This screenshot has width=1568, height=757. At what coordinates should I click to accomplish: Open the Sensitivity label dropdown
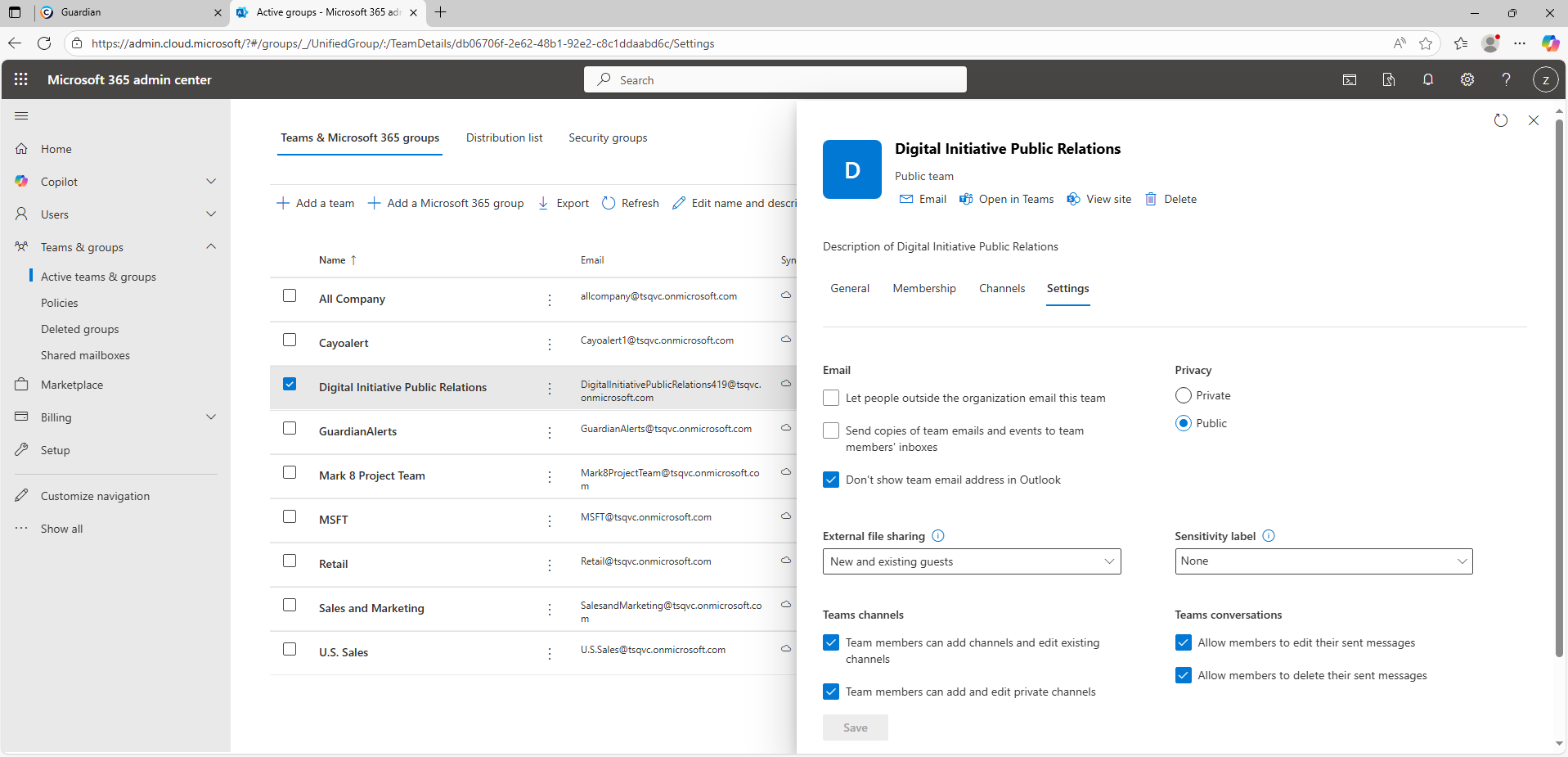pyautogui.click(x=1323, y=561)
